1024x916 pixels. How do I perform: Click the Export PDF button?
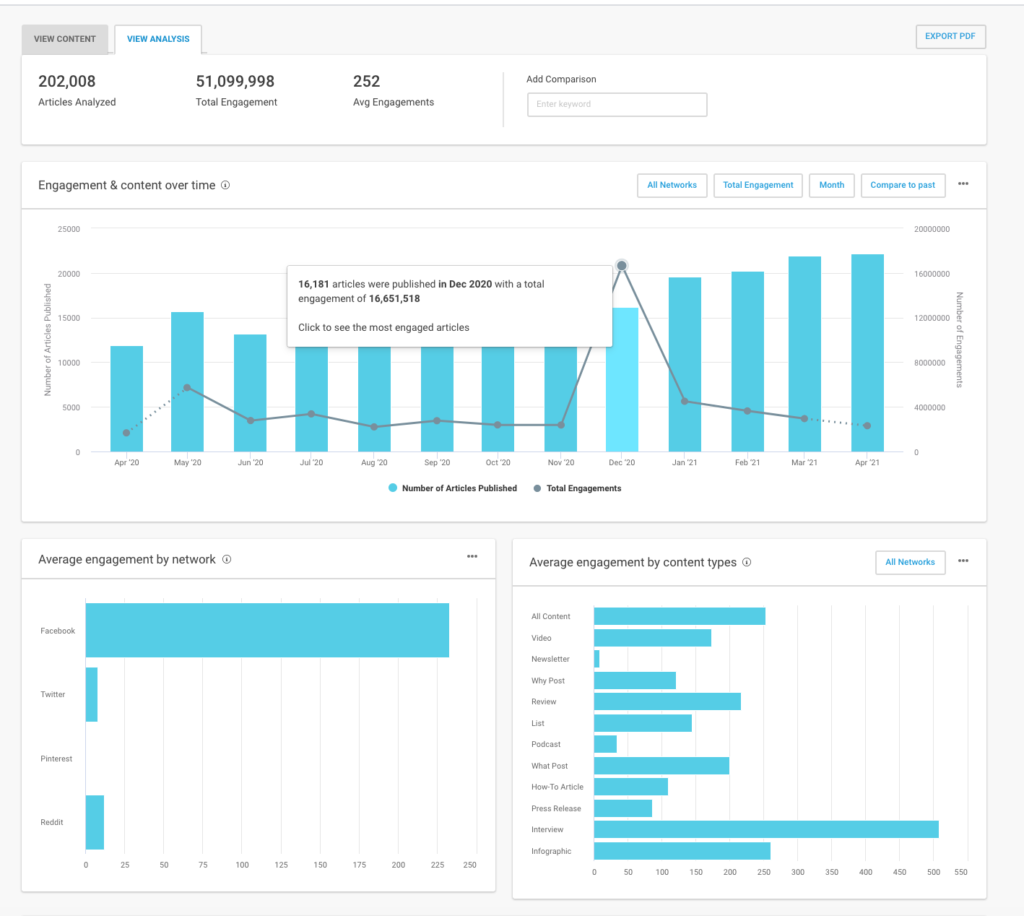coord(949,36)
